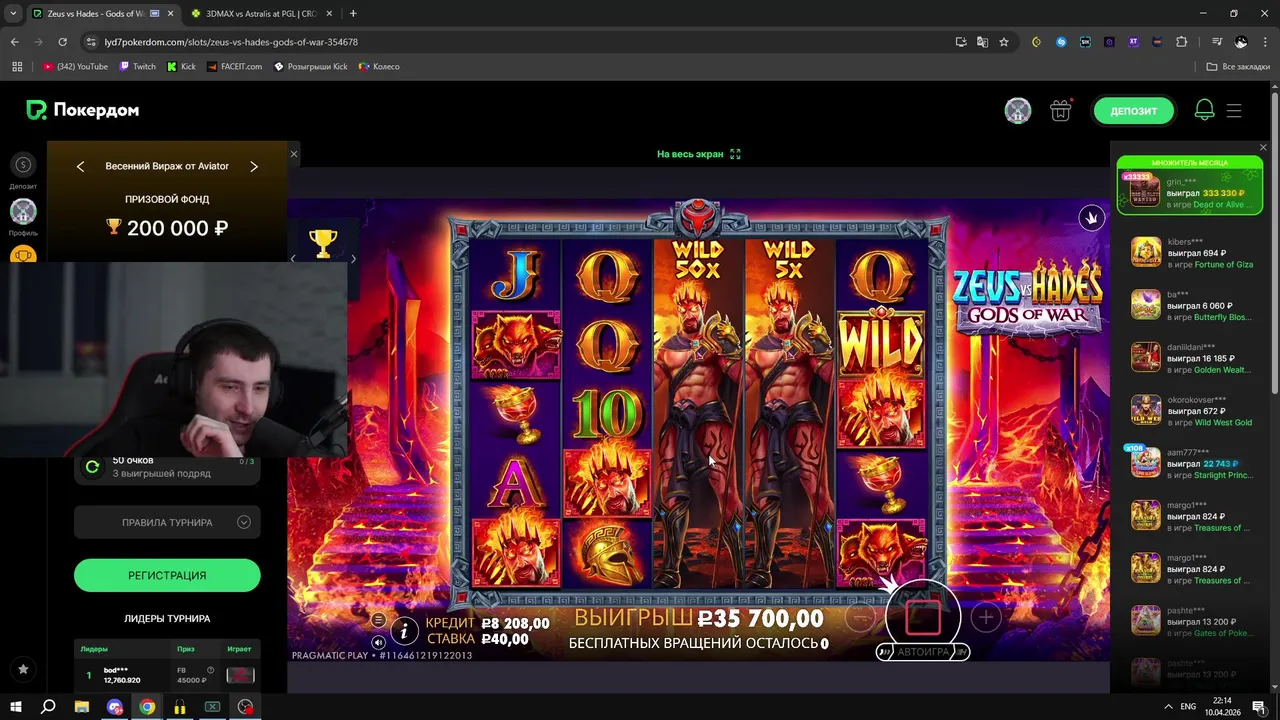Image resolution: width=1280 pixels, height=720 pixels.
Task: Click the install app icon in address bar
Action: tap(961, 42)
